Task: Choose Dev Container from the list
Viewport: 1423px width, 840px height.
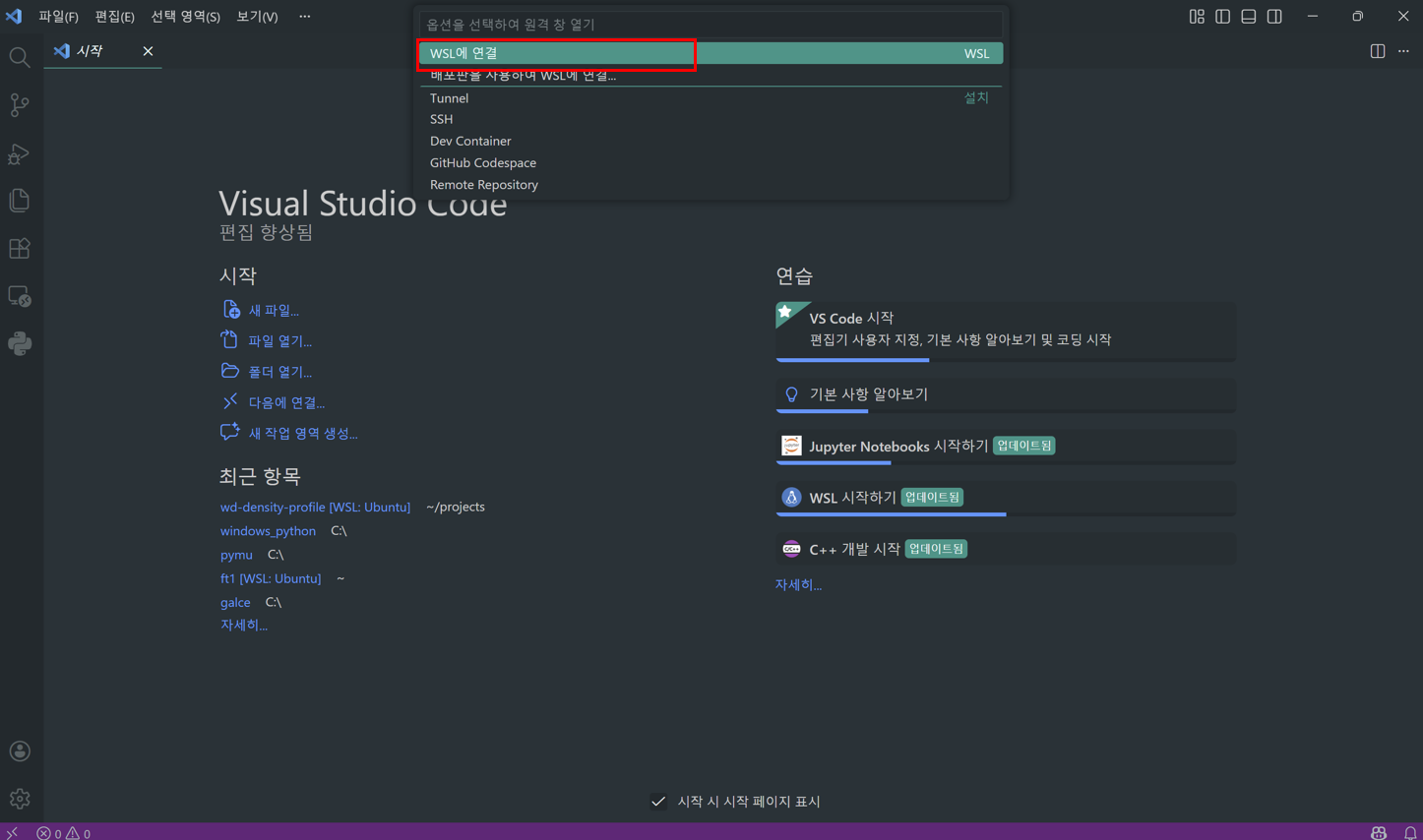Action: [x=470, y=141]
